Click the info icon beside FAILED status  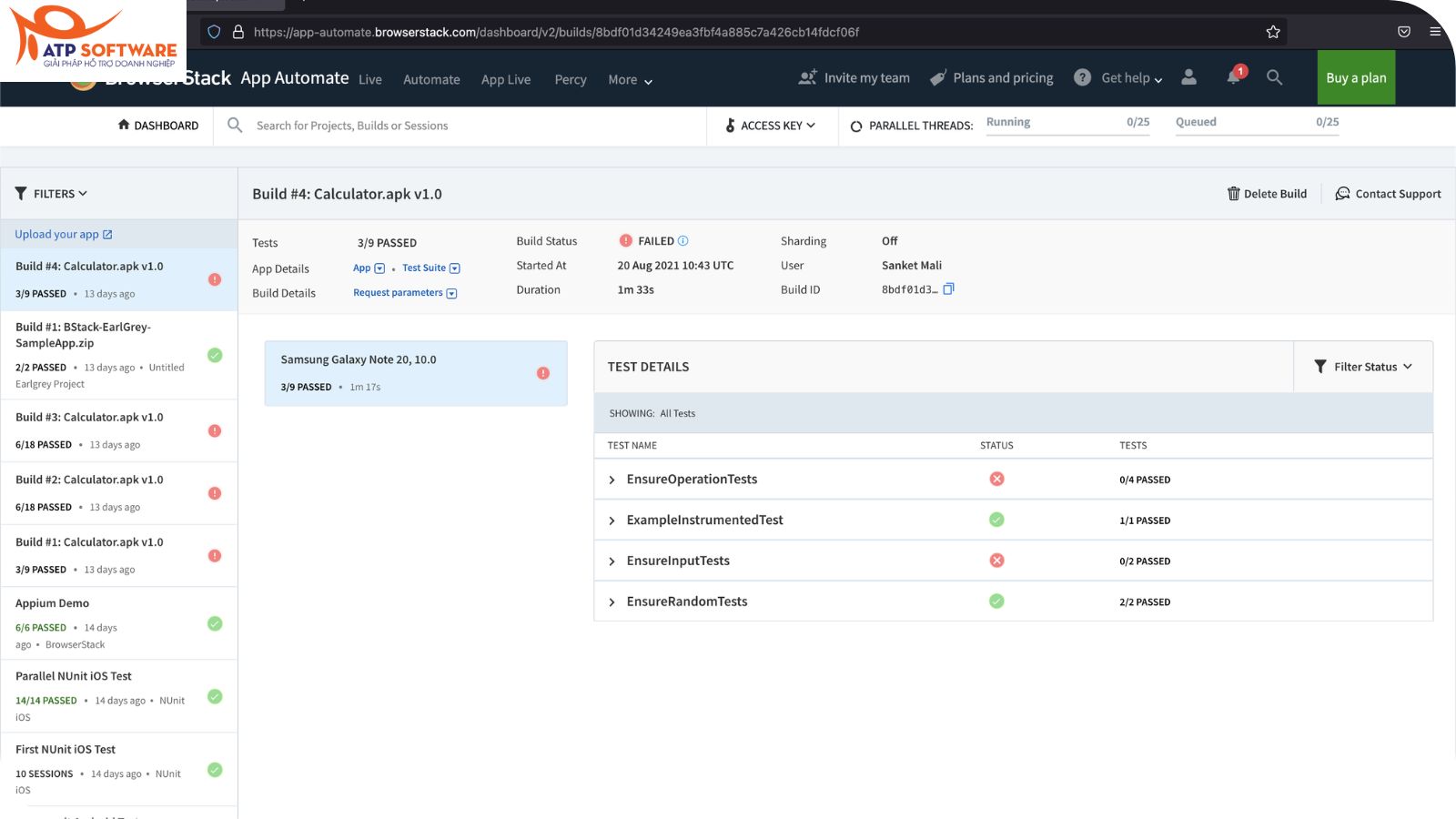[x=683, y=241]
